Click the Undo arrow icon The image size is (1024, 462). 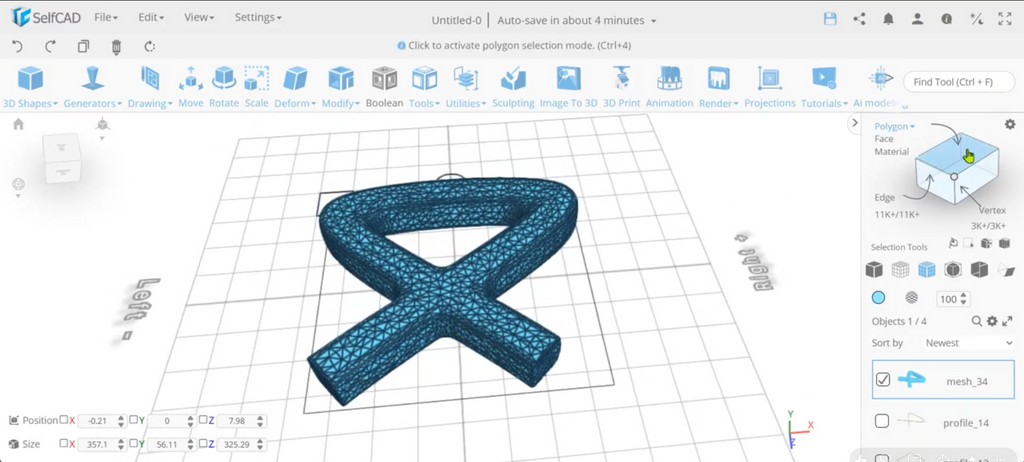[18, 46]
